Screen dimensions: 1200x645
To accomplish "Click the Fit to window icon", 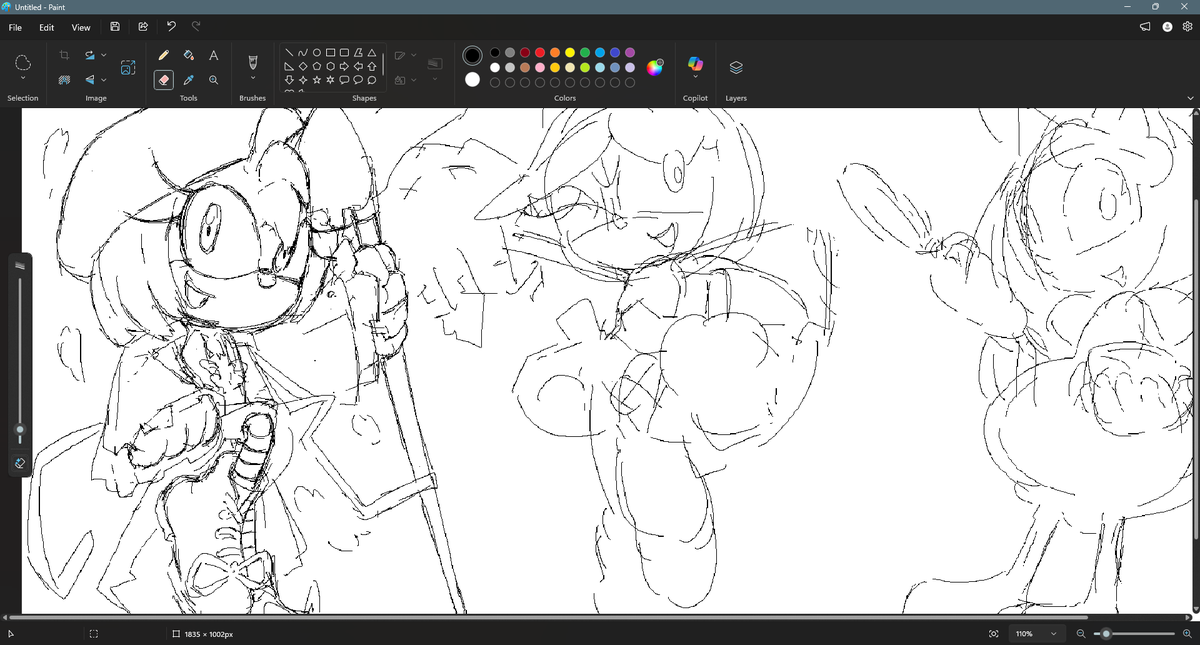I will click(993, 634).
